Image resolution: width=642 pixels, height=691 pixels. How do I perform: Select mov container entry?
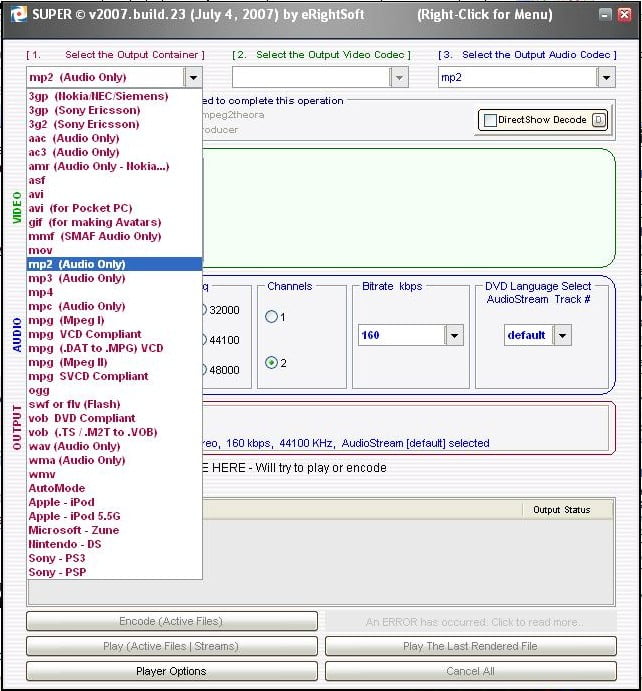coord(115,250)
